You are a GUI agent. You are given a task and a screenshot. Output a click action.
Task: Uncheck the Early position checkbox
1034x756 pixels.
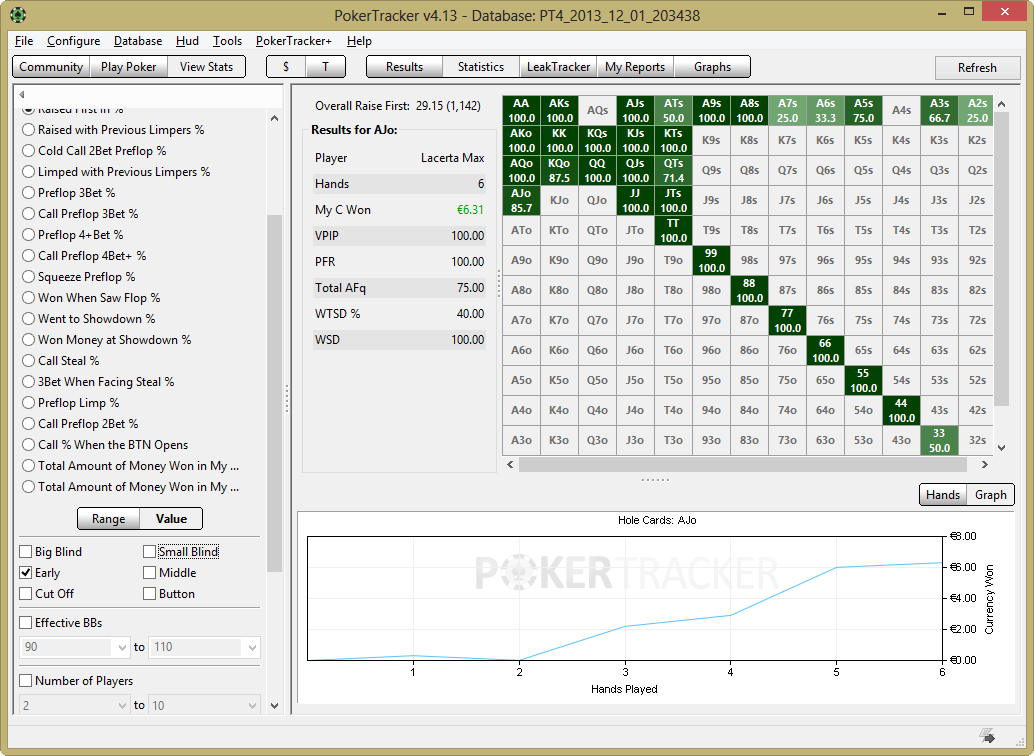click(26, 573)
